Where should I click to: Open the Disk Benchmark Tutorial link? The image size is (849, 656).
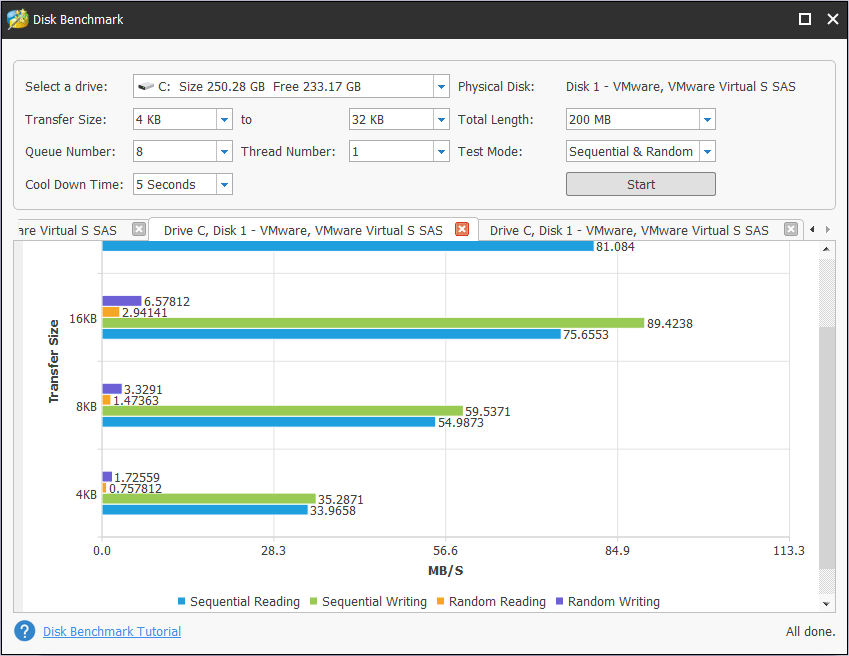pos(112,631)
